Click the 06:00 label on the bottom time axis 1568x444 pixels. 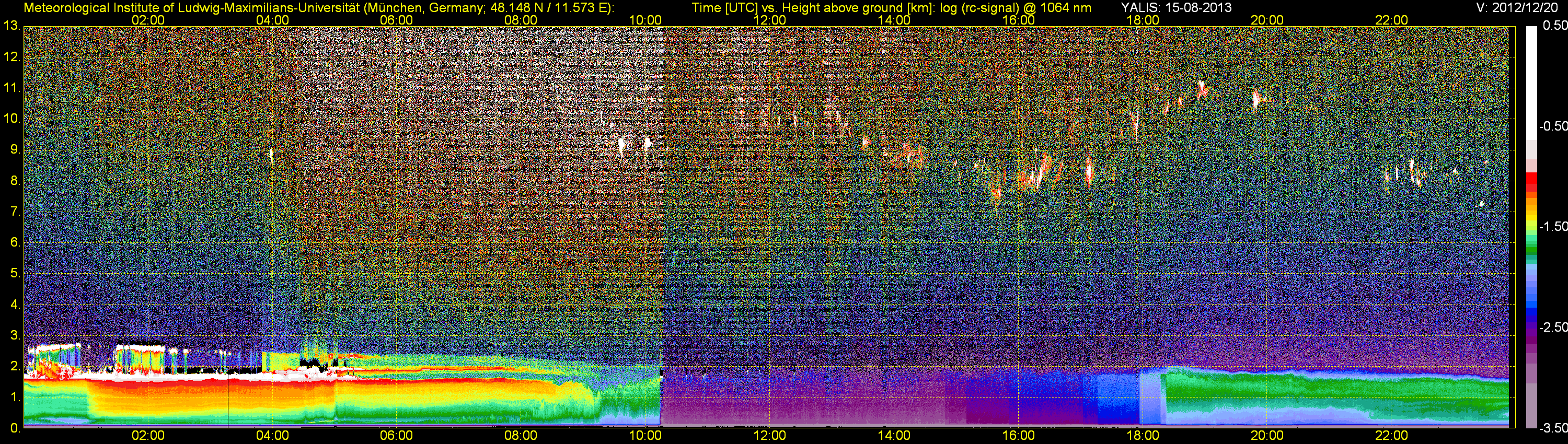(396, 436)
